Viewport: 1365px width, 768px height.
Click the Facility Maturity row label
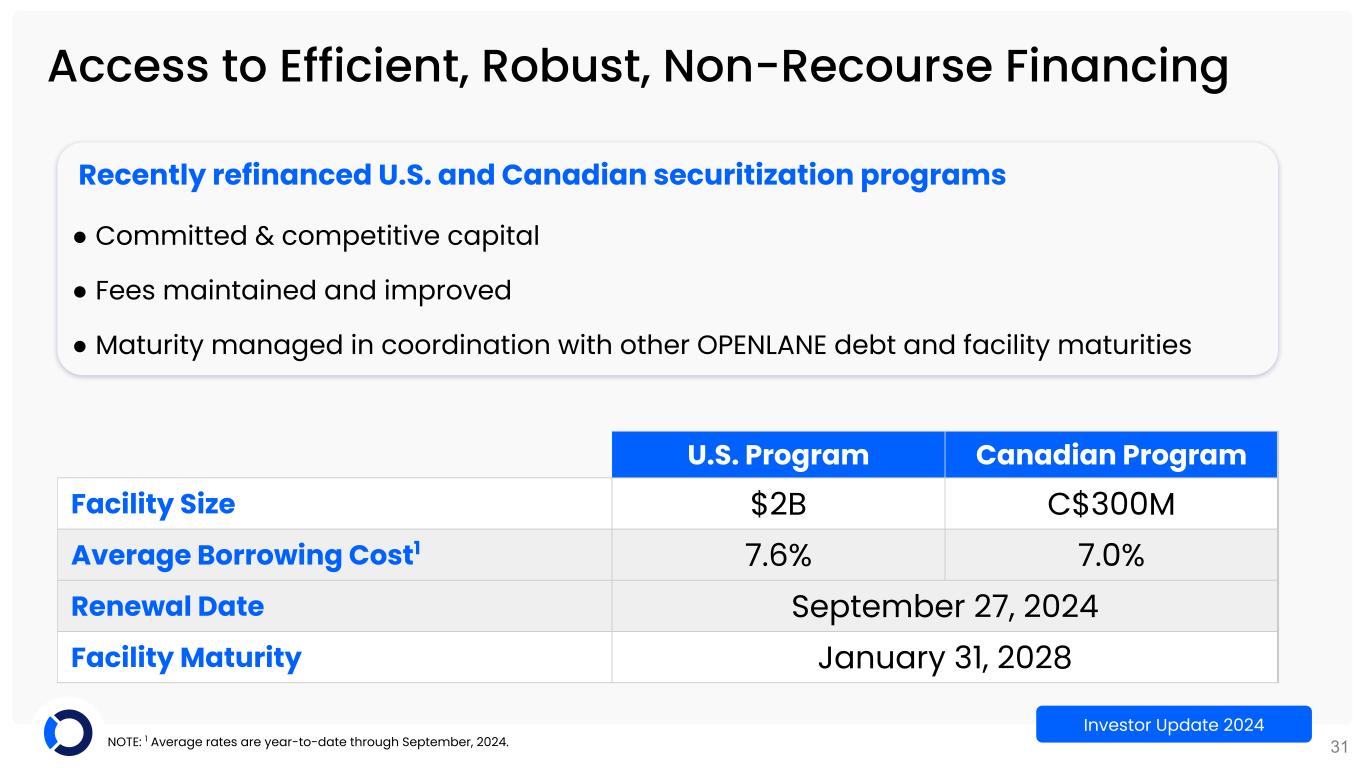(x=186, y=657)
